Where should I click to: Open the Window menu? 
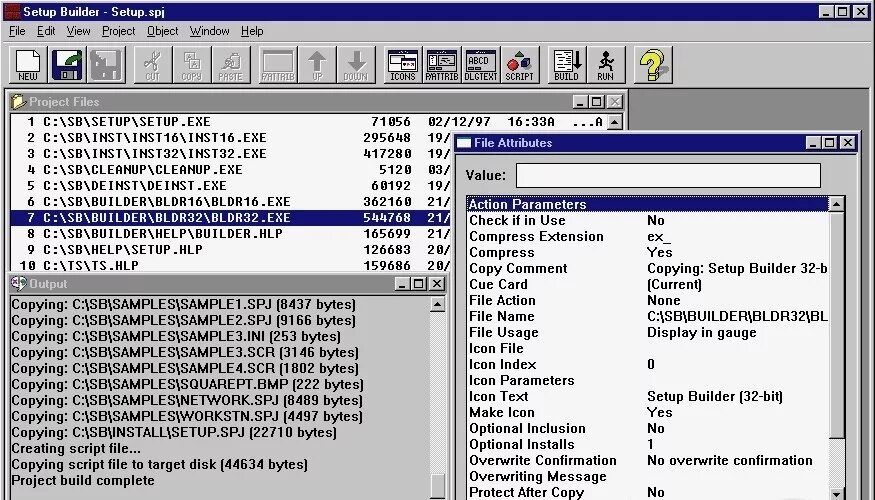click(x=209, y=31)
